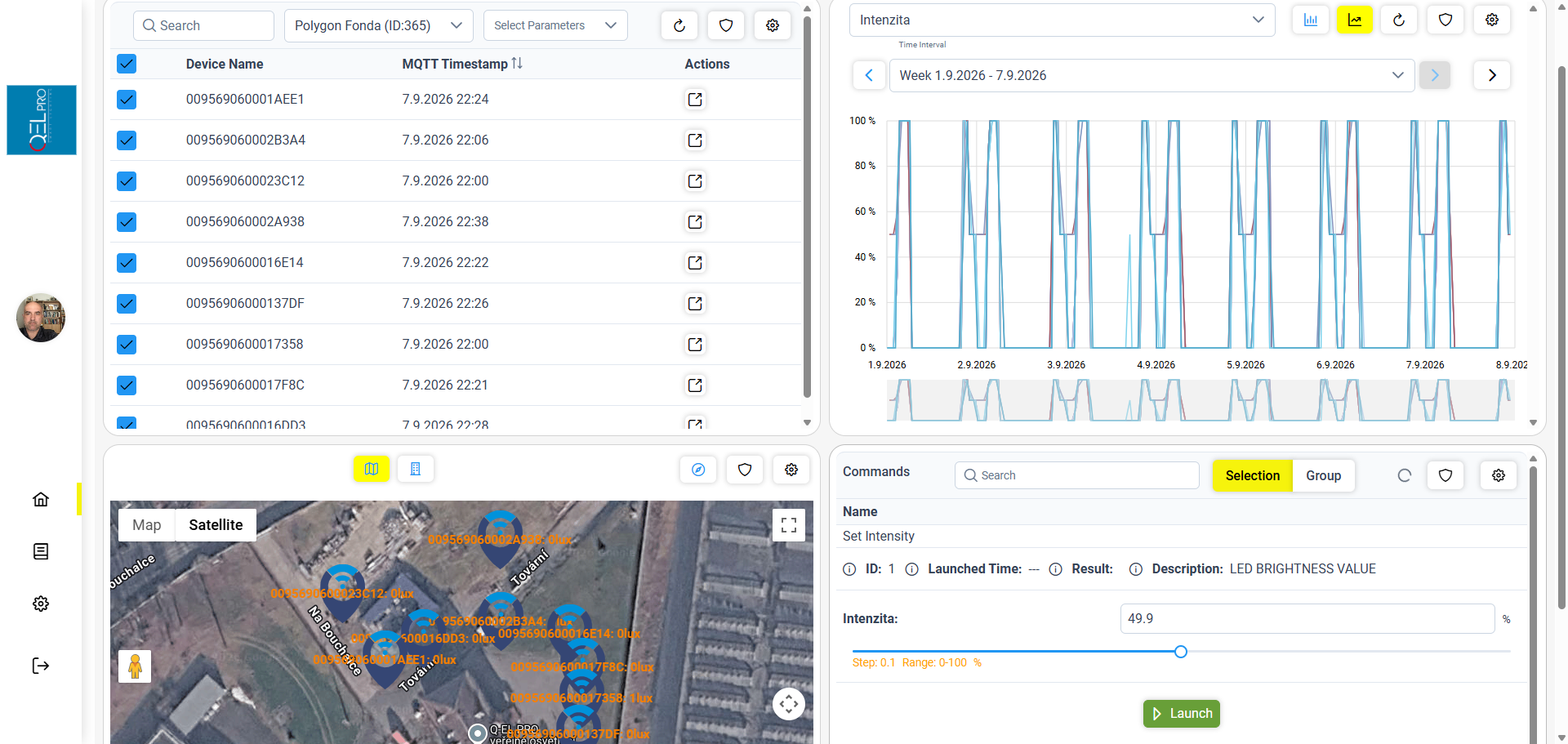
Task: Open Polygon Fonda dropdown
Action: pyautogui.click(x=378, y=25)
